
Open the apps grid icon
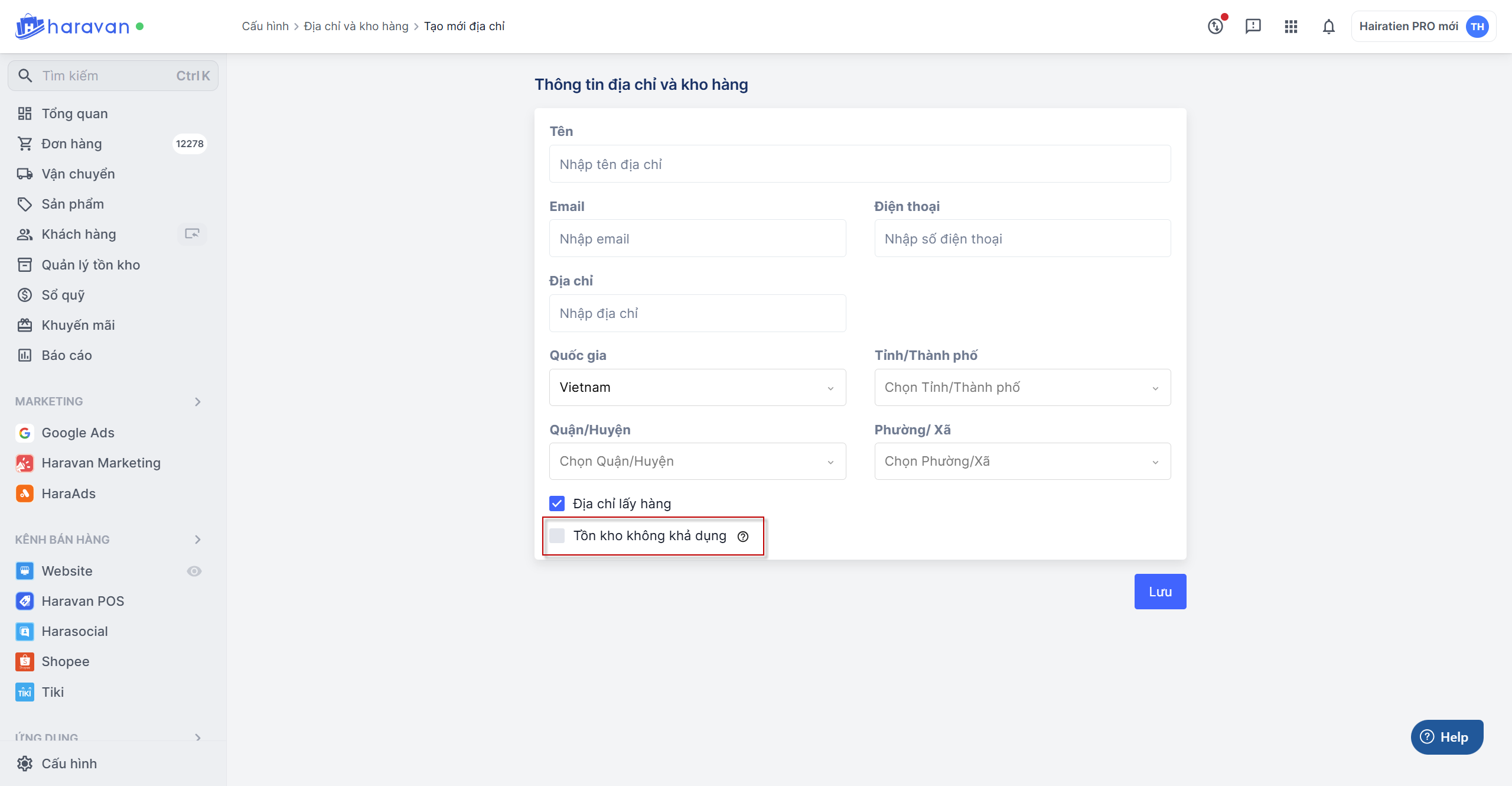click(x=1291, y=27)
